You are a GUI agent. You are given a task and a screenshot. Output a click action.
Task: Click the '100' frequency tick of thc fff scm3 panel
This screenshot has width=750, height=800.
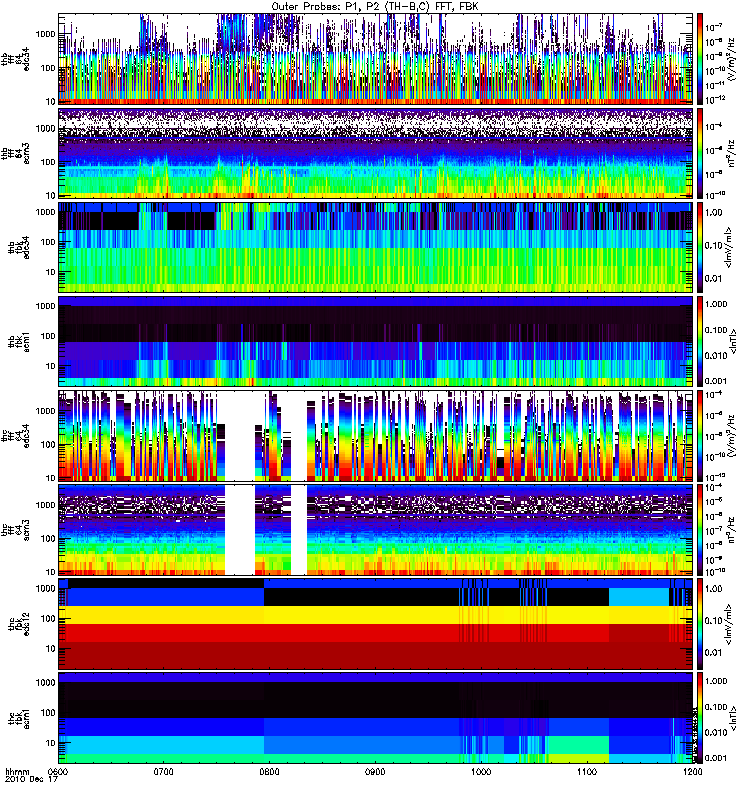(47, 538)
